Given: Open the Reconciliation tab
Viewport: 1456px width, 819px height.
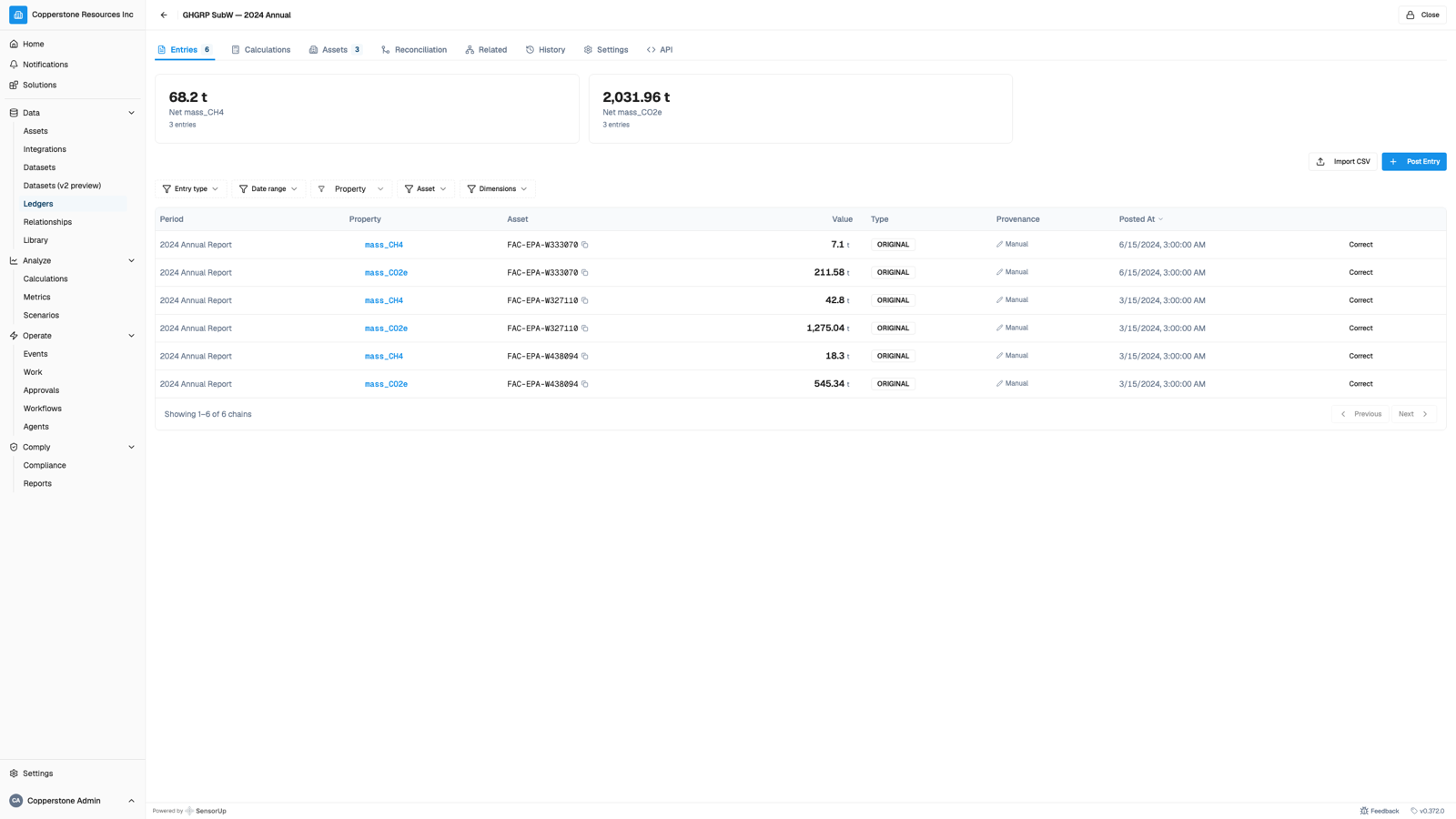Looking at the screenshot, I should click(414, 50).
